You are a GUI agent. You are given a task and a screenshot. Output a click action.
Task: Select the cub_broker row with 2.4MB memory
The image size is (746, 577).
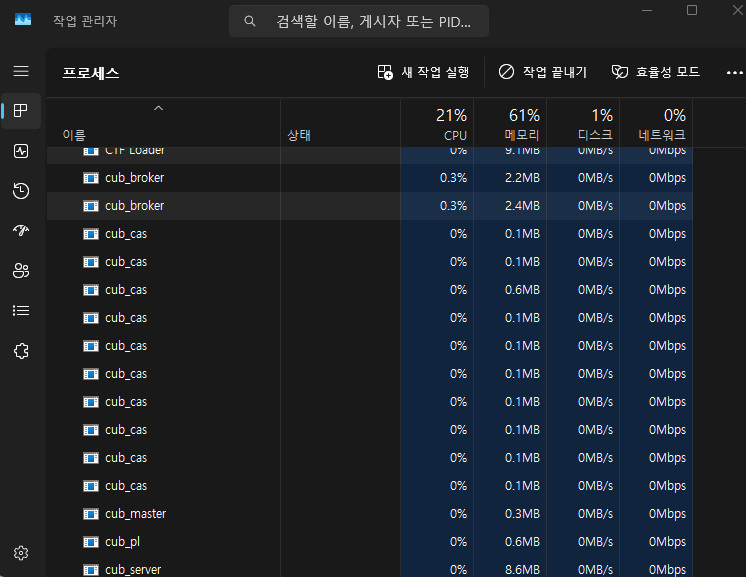tap(370, 206)
